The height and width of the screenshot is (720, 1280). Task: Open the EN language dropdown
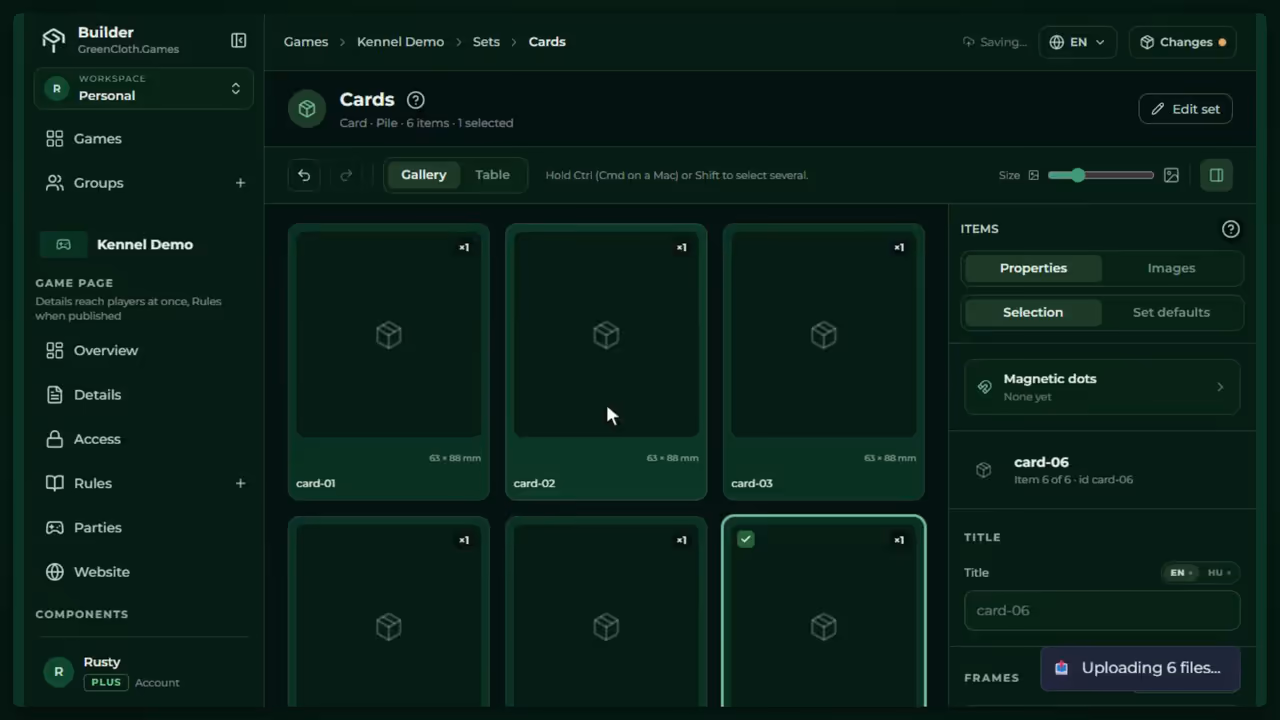[x=1078, y=42]
